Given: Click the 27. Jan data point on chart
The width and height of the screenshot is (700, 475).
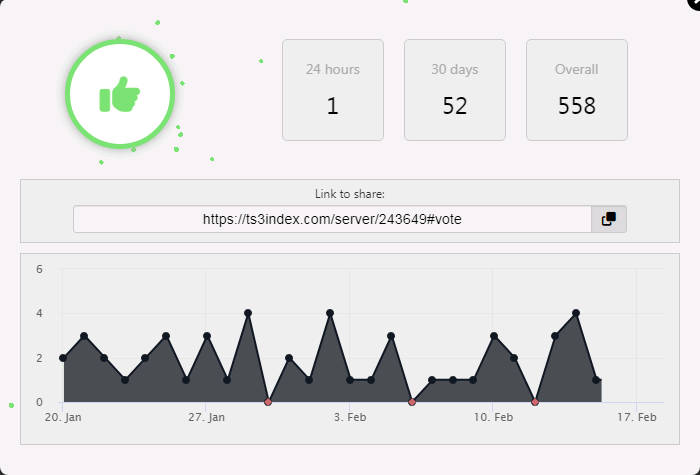Looking at the screenshot, I should (207, 336).
